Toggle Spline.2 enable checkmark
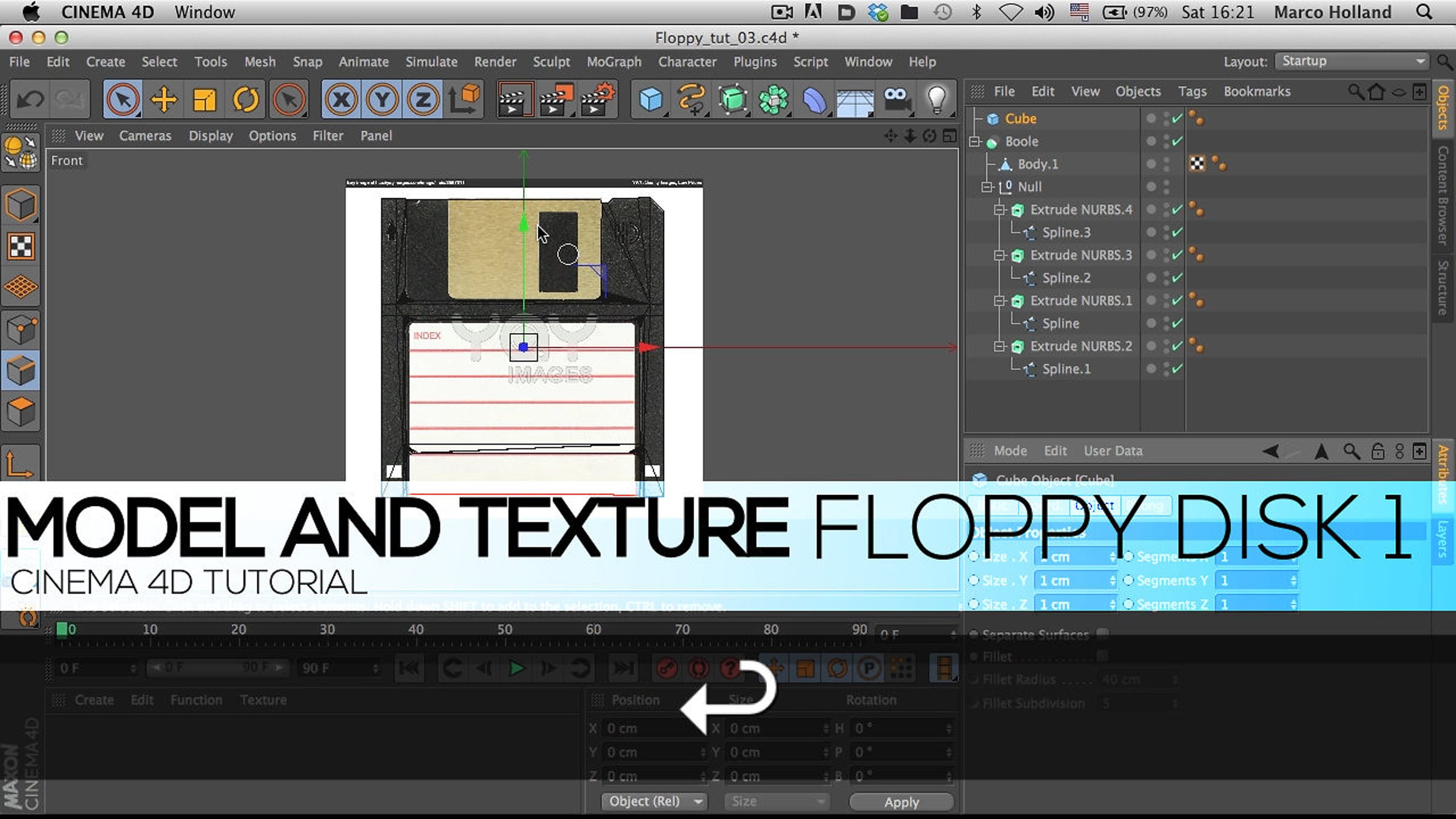Viewport: 1456px width, 819px height. click(x=1177, y=278)
